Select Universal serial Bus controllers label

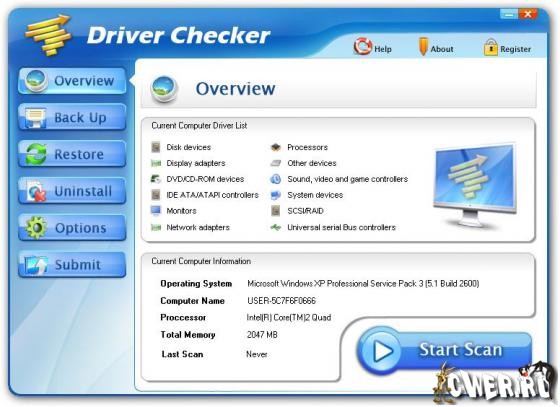click(x=341, y=227)
